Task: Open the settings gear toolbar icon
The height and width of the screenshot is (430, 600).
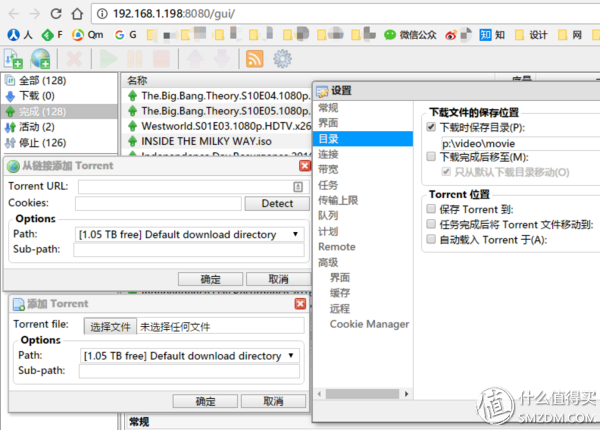Action: 282,59
